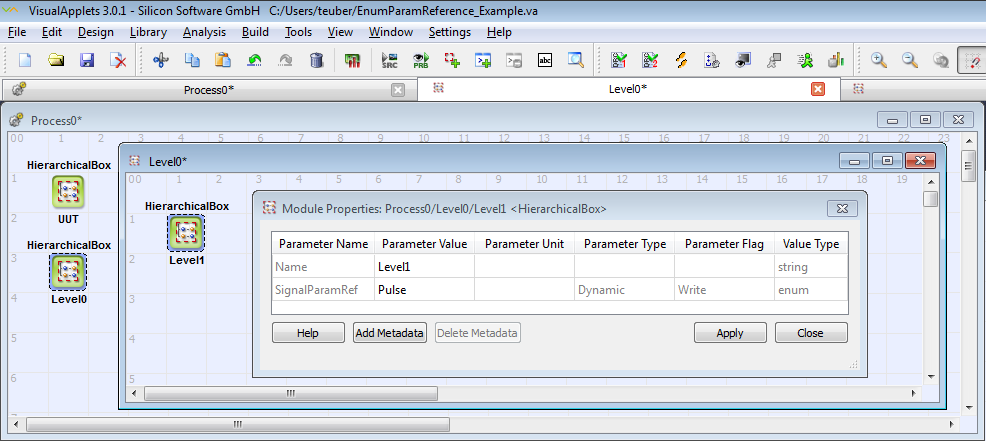Click the PRB probe icon
The height and width of the screenshot is (441, 986).
421,60
